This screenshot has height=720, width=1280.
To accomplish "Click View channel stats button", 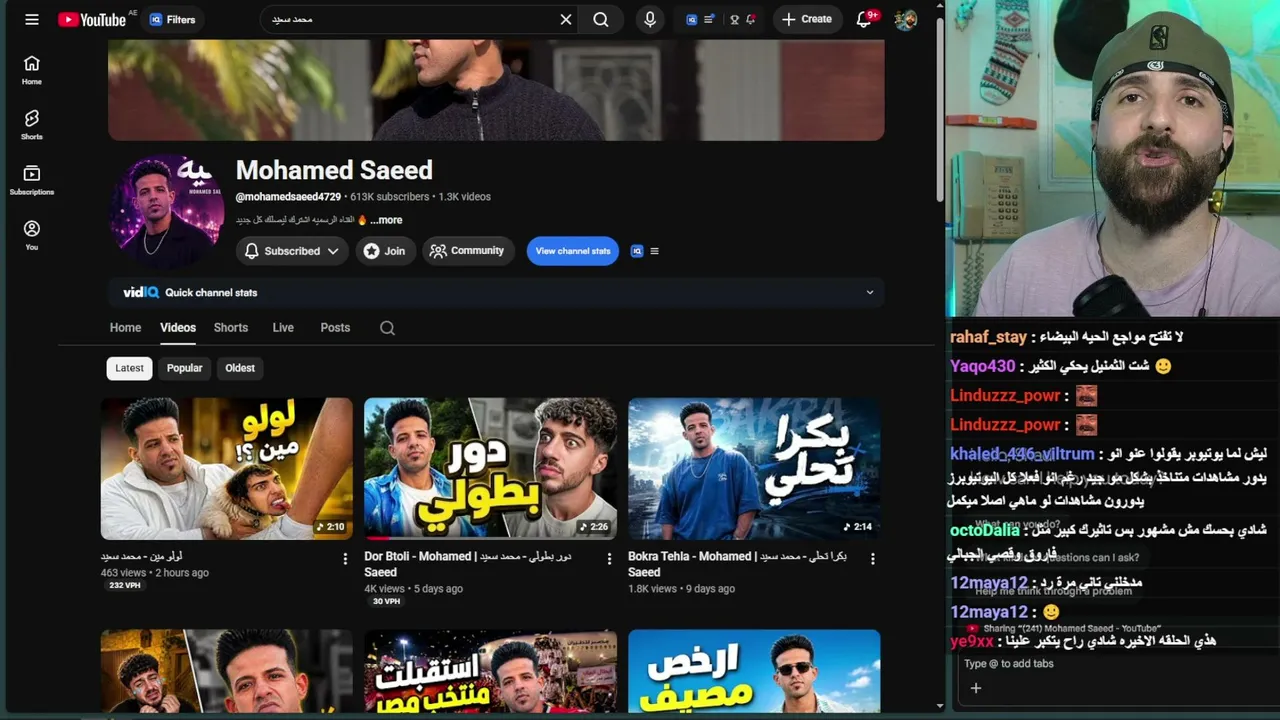I will pos(573,251).
